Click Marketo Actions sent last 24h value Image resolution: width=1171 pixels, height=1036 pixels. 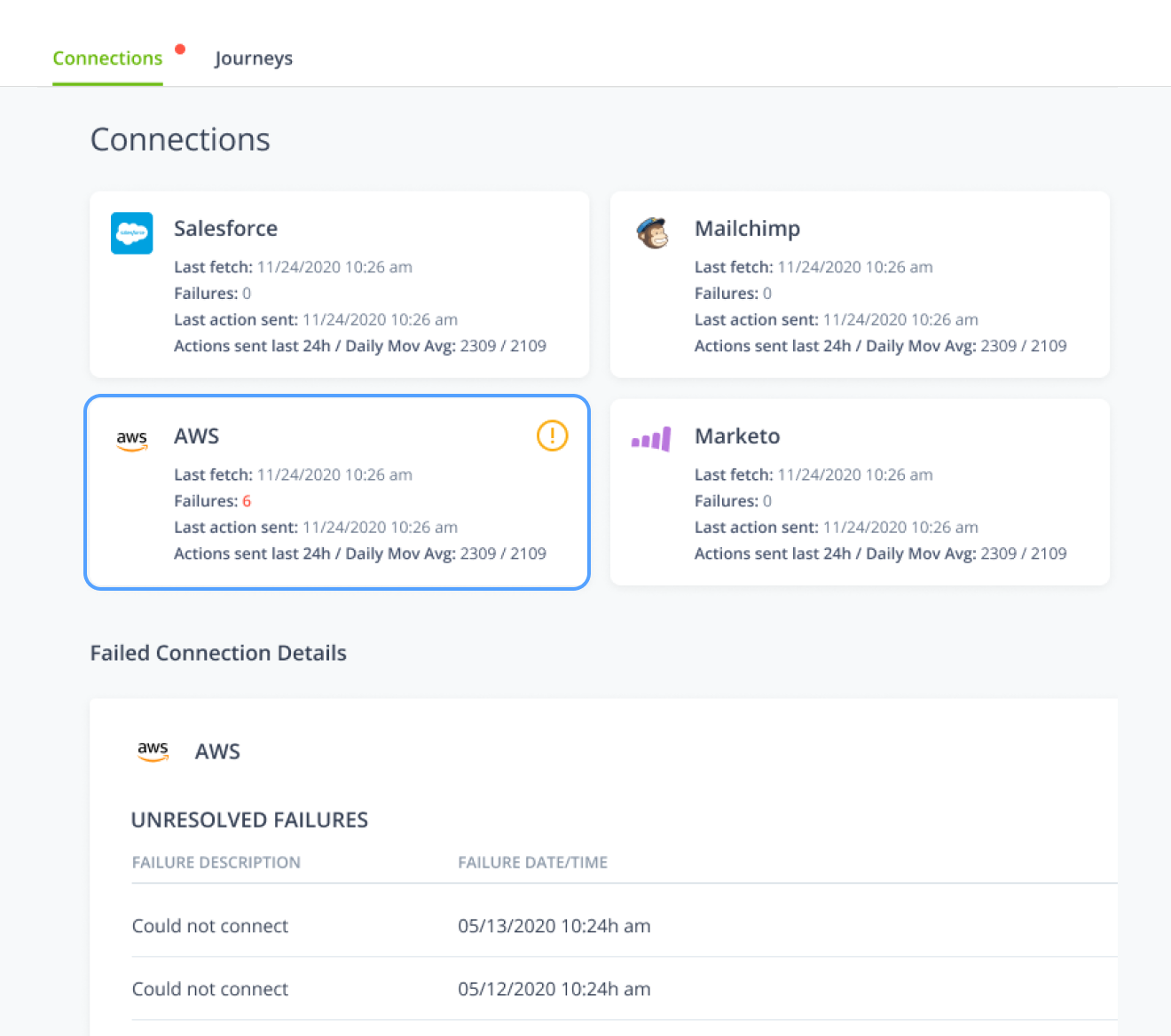click(1024, 553)
